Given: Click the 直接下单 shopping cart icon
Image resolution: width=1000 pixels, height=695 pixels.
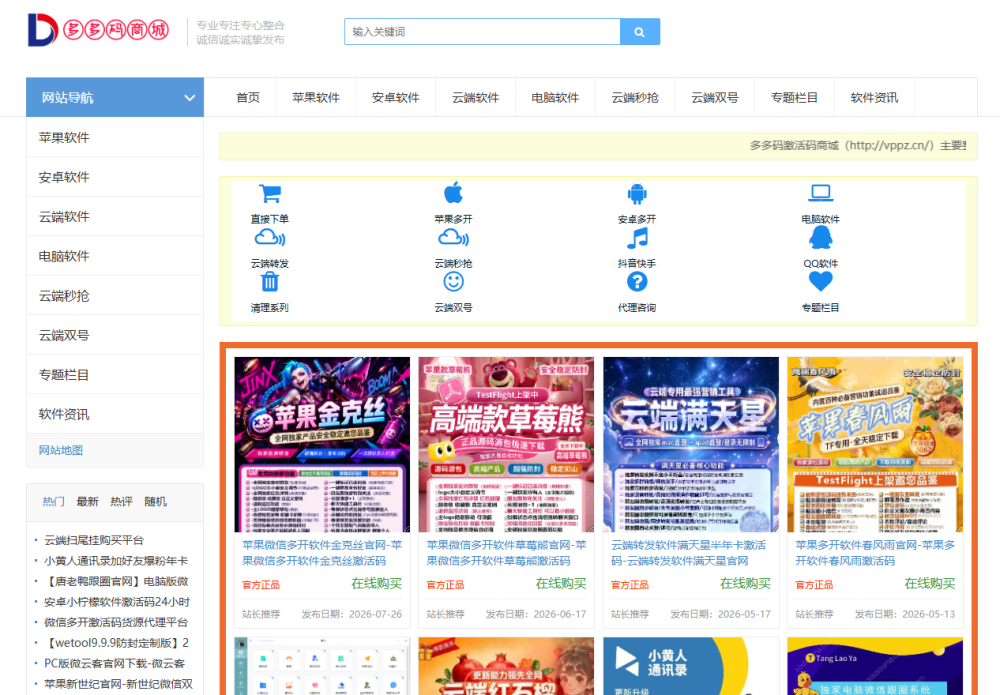Looking at the screenshot, I should (270, 193).
